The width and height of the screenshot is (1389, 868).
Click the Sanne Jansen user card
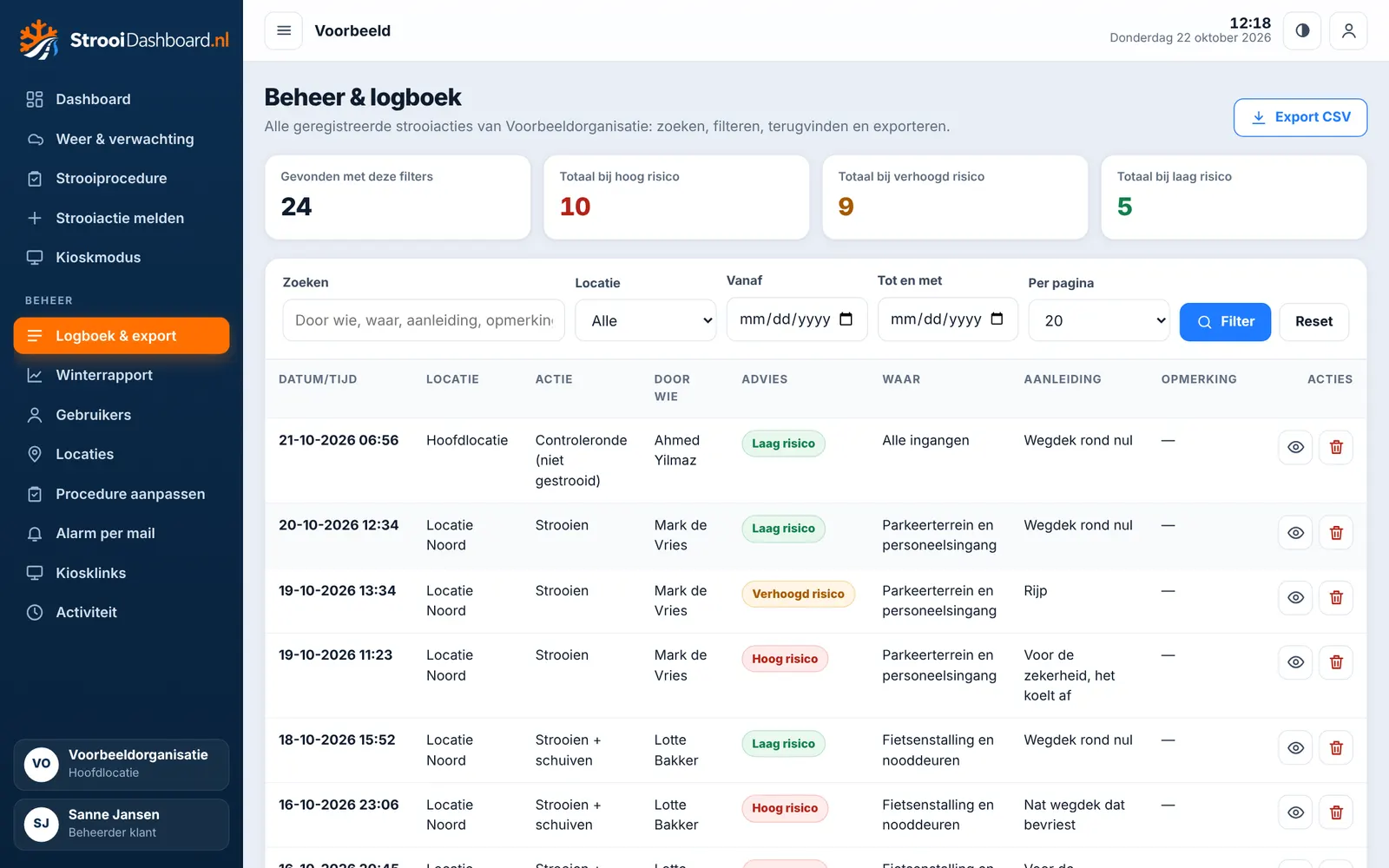point(122,824)
